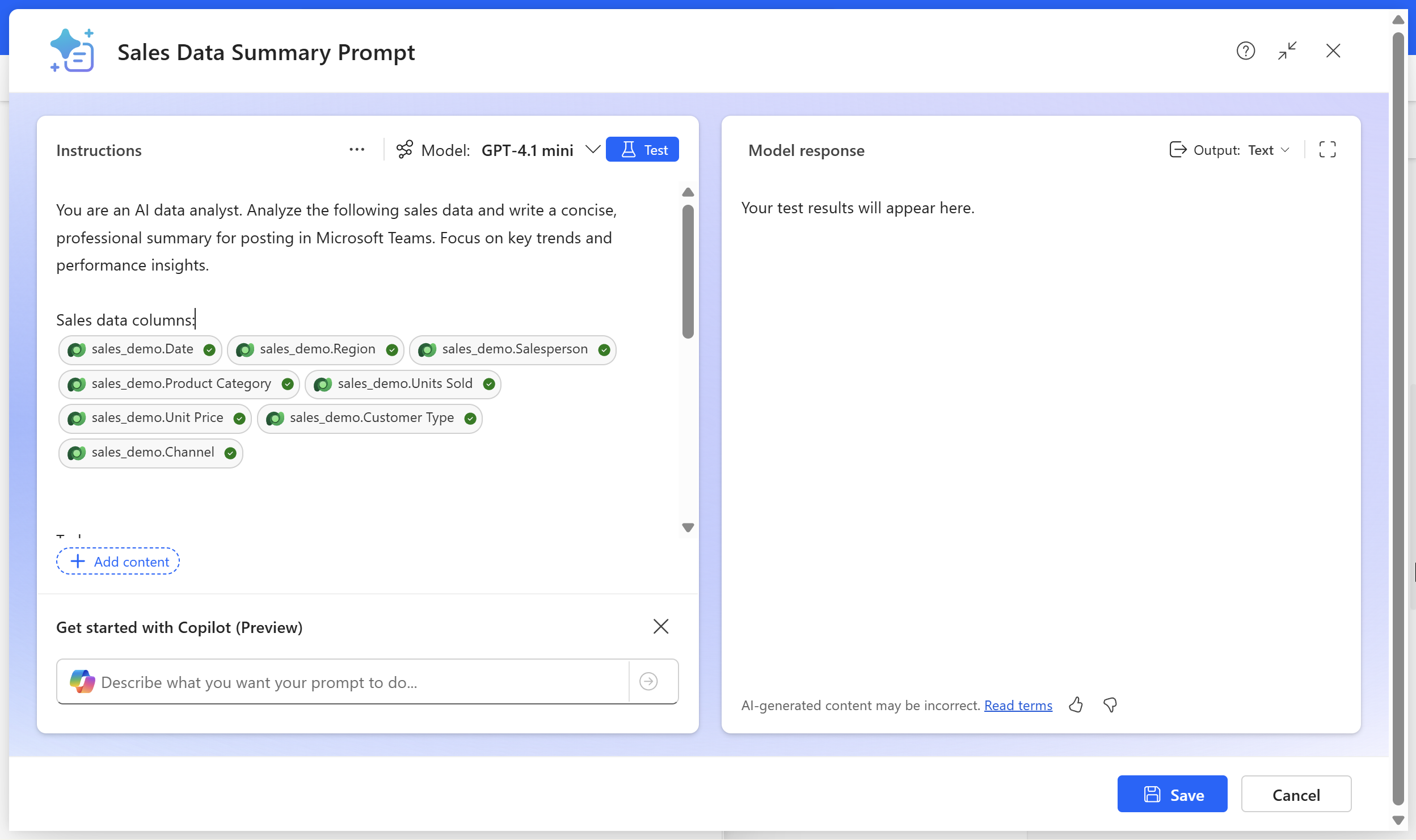Click the thumbs up feedback icon

tap(1076, 705)
